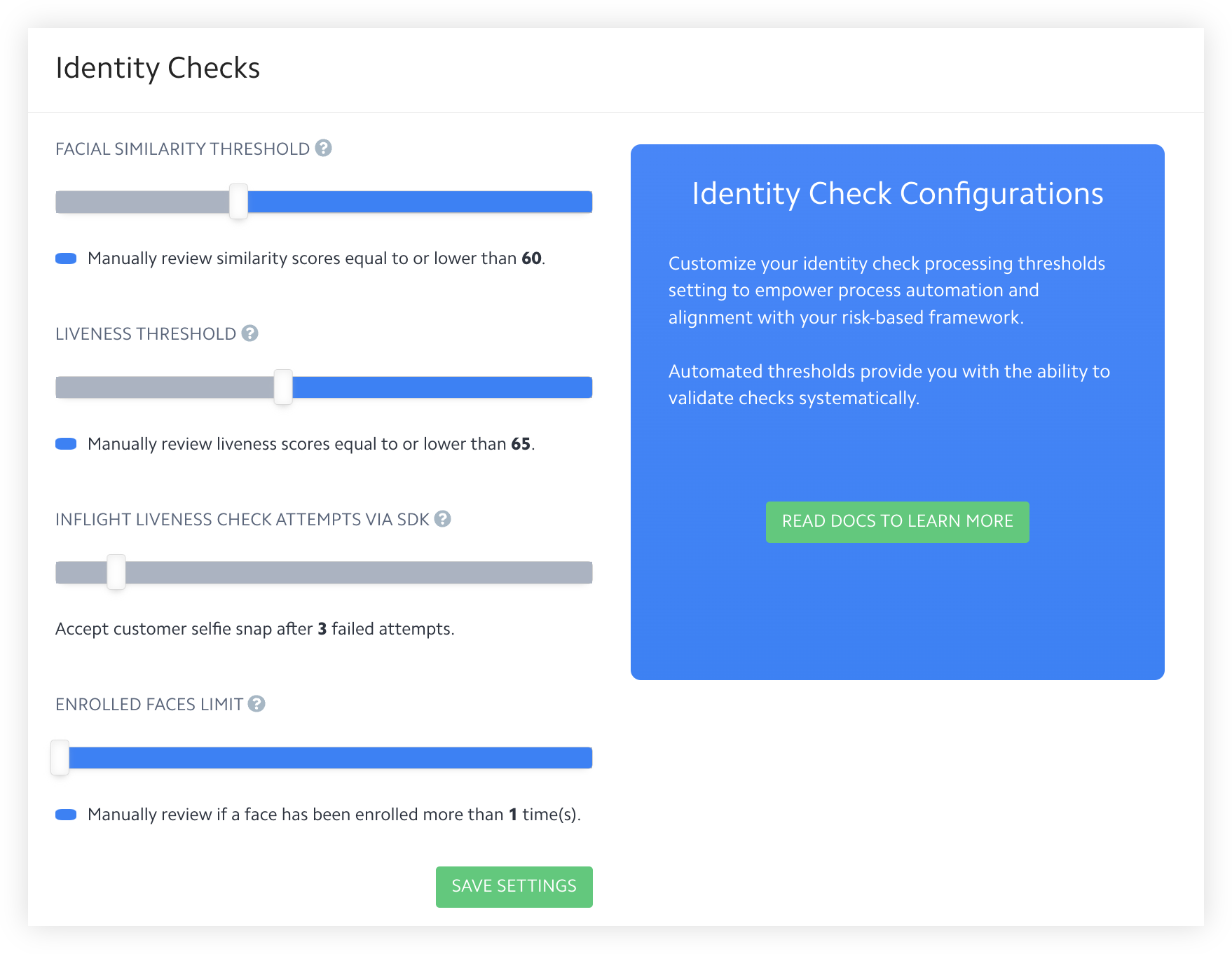This screenshot has width=1232, height=954.
Task: Click help icon beside Facial Similarity Threshold
Action: tap(323, 148)
